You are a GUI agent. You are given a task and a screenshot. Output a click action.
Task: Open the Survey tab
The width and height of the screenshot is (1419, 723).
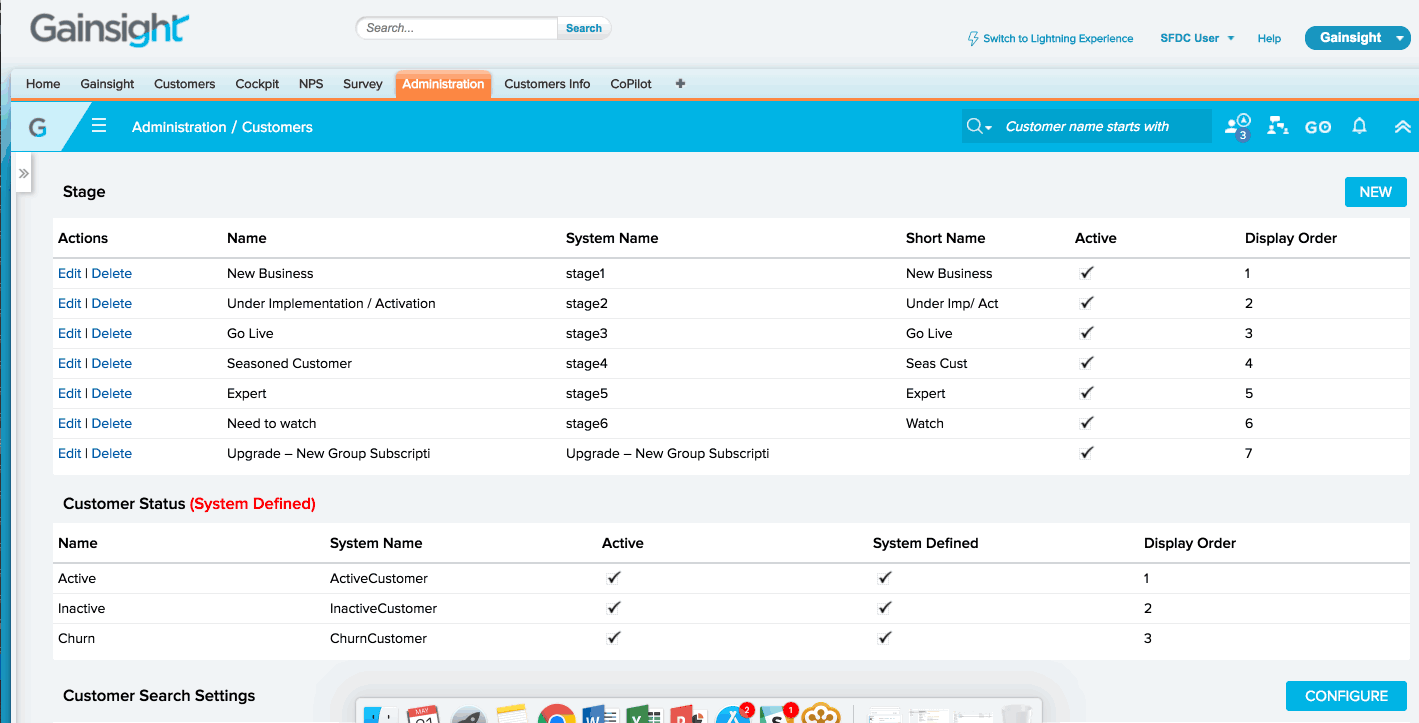(362, 84)
